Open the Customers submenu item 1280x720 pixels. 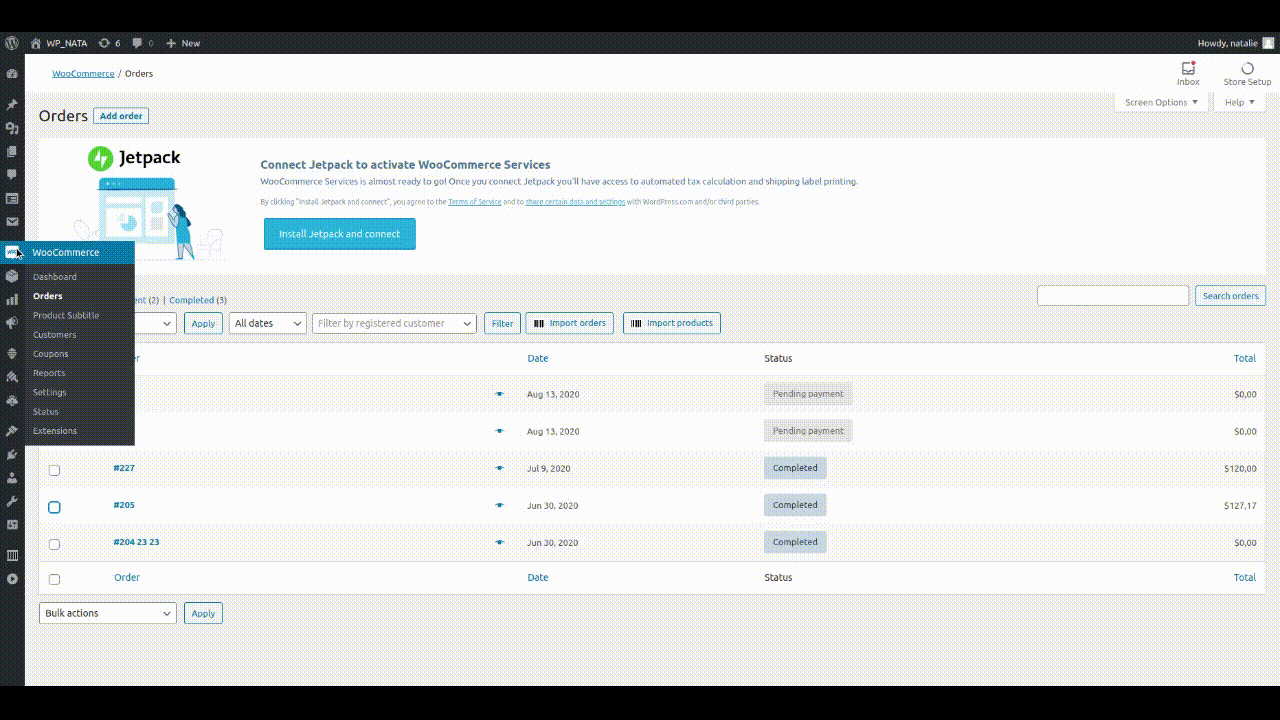[x=54, y=335]
